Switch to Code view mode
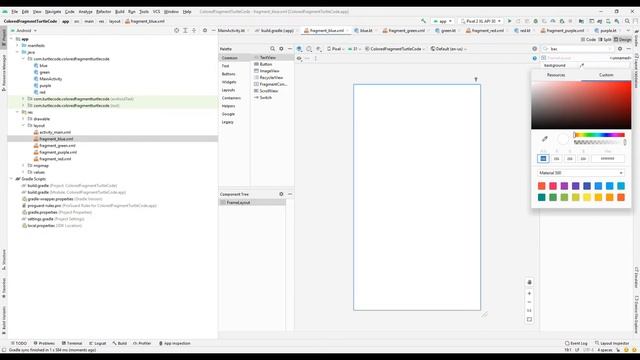The height and width of the screenshot is (360, 640). click(588, 40)
